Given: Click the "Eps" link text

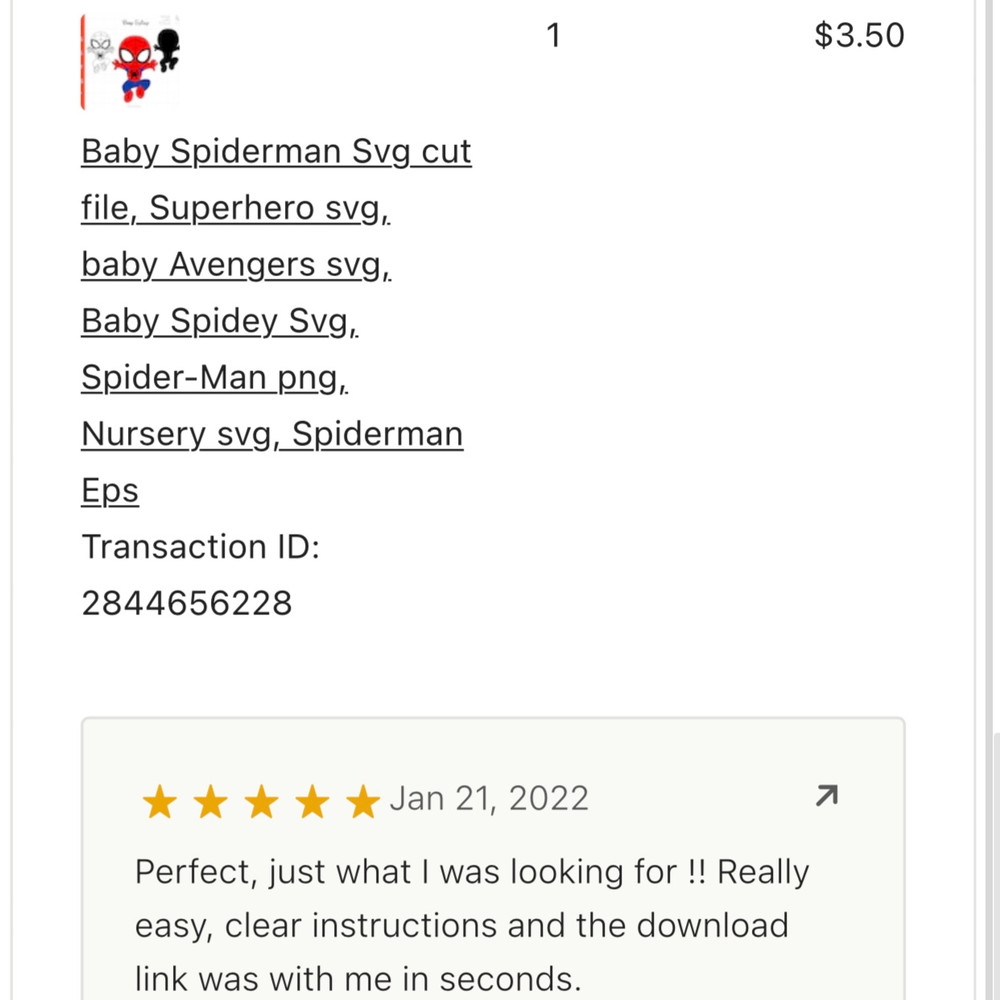Looking at the screenshot, I should pos(110,491).
